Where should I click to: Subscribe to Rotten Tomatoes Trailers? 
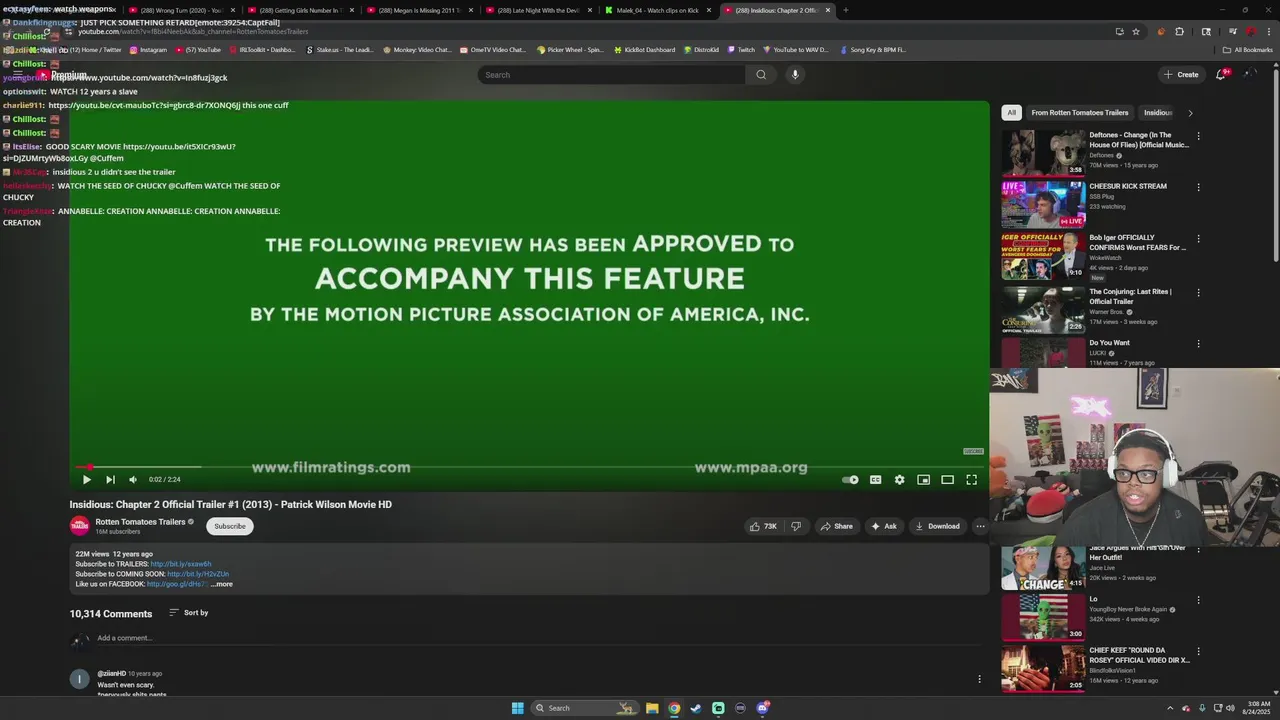[x=229, y=526]
